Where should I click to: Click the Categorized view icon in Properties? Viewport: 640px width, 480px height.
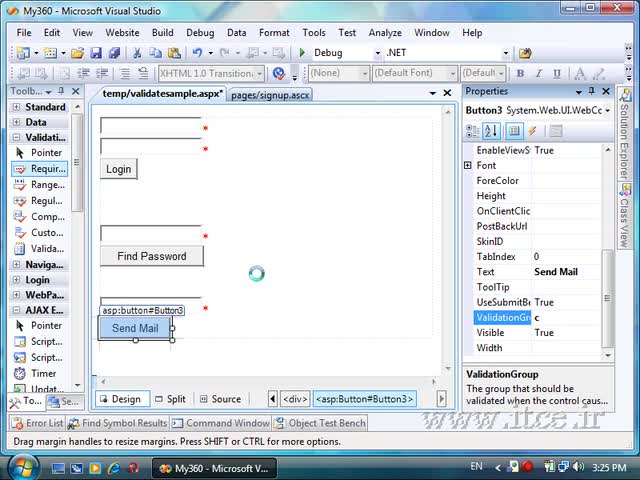coord(473,131)
